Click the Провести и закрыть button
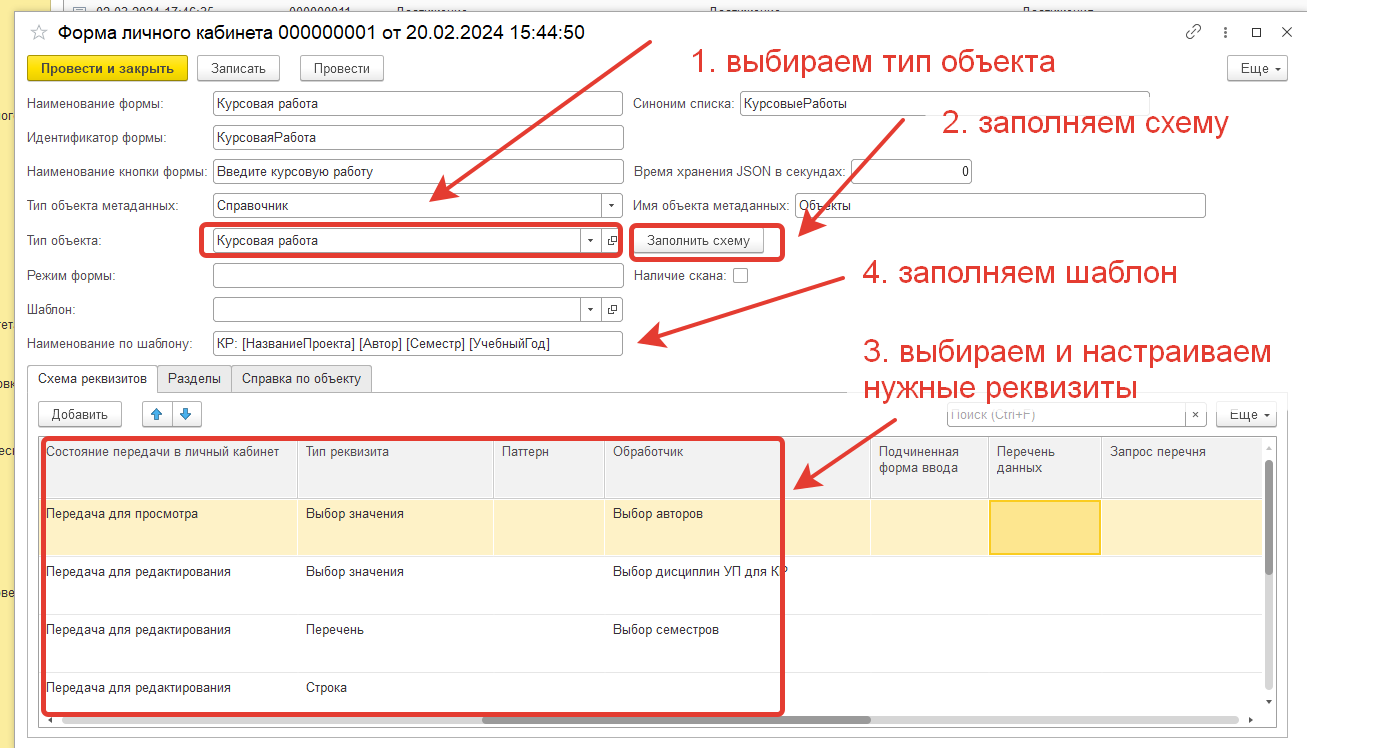 tap(107, 68)
